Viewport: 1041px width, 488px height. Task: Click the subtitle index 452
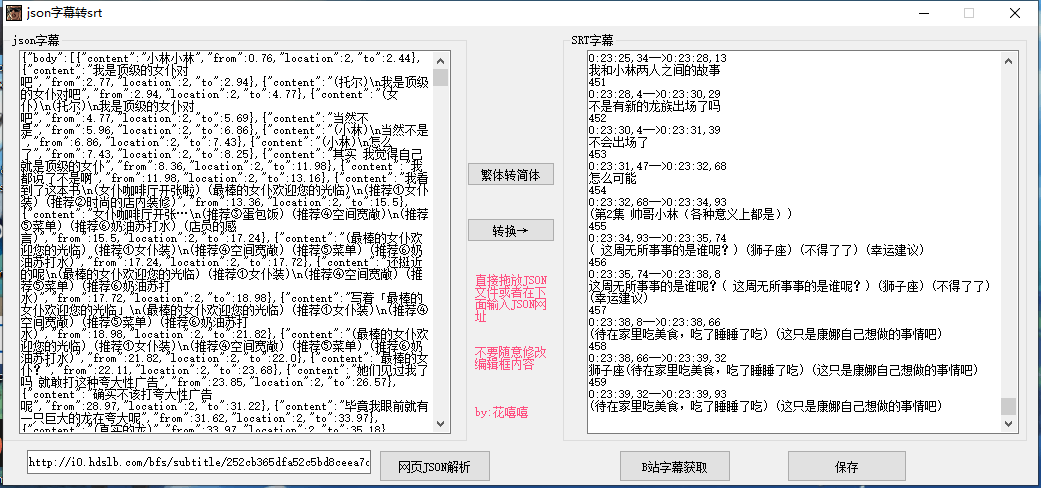597,118
